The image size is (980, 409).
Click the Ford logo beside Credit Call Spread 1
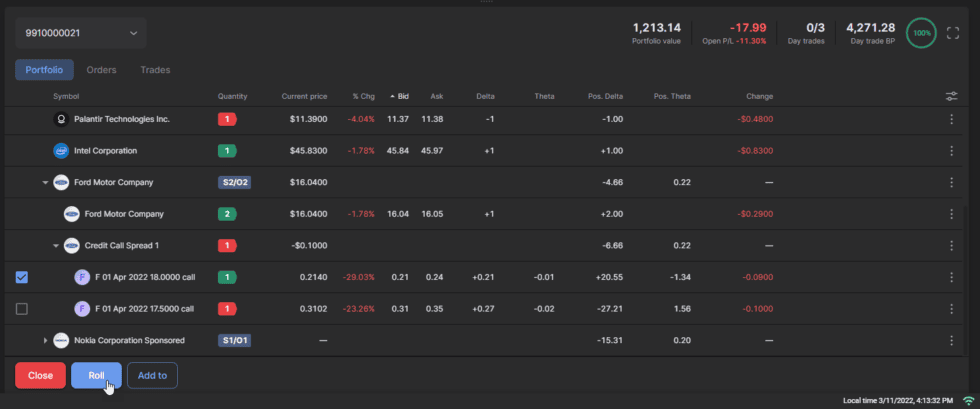tap(72, 246)
